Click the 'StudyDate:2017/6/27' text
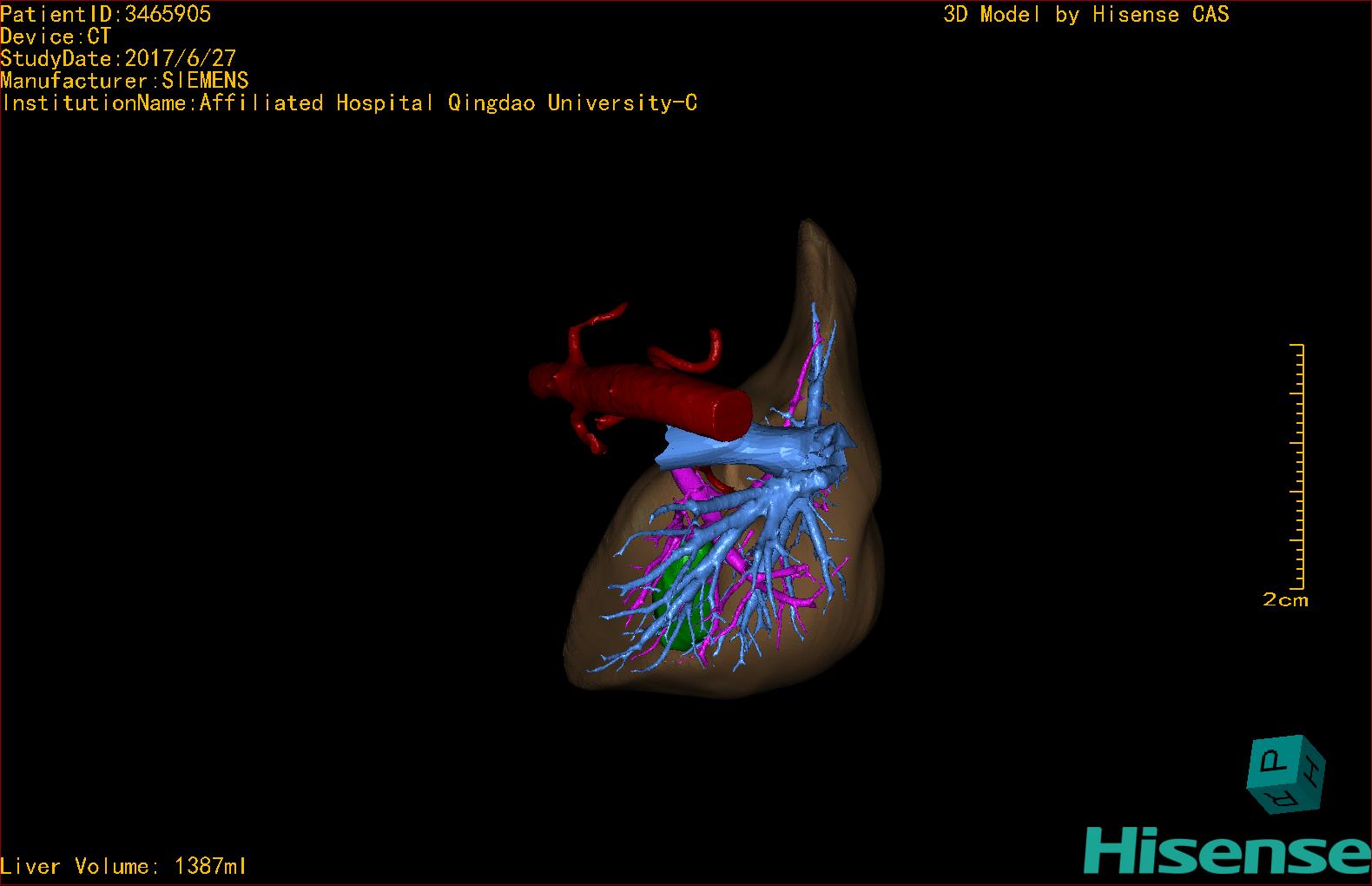 118,58
